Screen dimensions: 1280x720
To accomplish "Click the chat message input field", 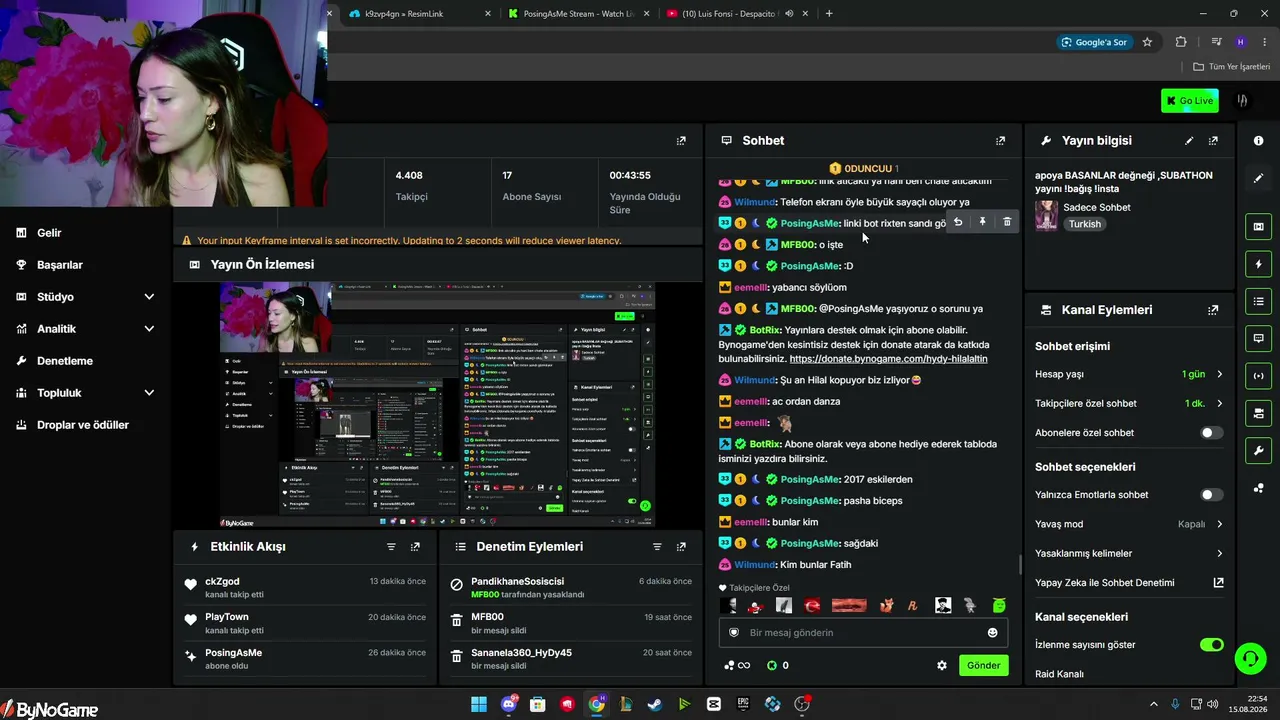I will coord(863,633).
